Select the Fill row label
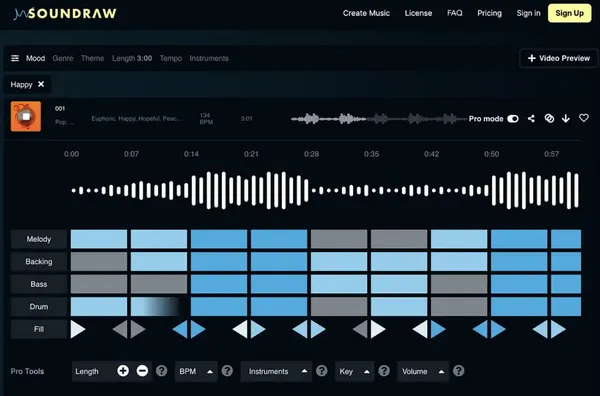 [x=39, y=329]
